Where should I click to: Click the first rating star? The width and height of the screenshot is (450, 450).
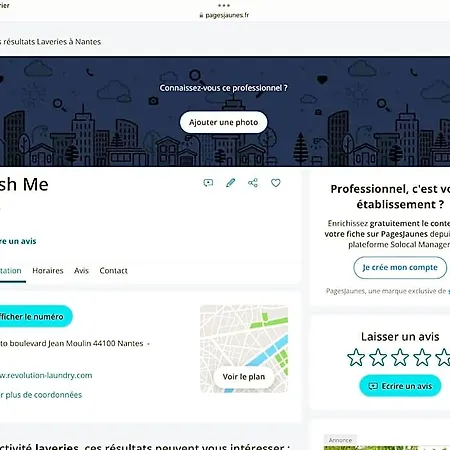point(356,357)
